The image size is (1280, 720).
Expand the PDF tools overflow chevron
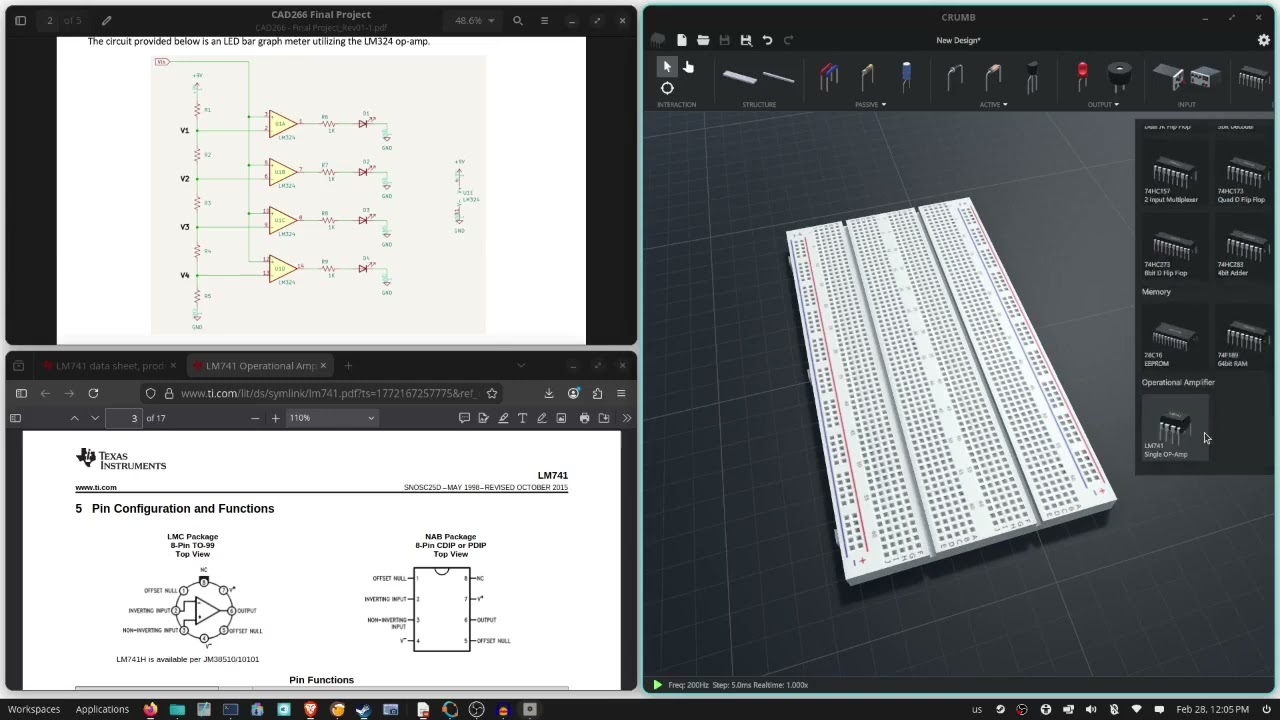(626, 418)
